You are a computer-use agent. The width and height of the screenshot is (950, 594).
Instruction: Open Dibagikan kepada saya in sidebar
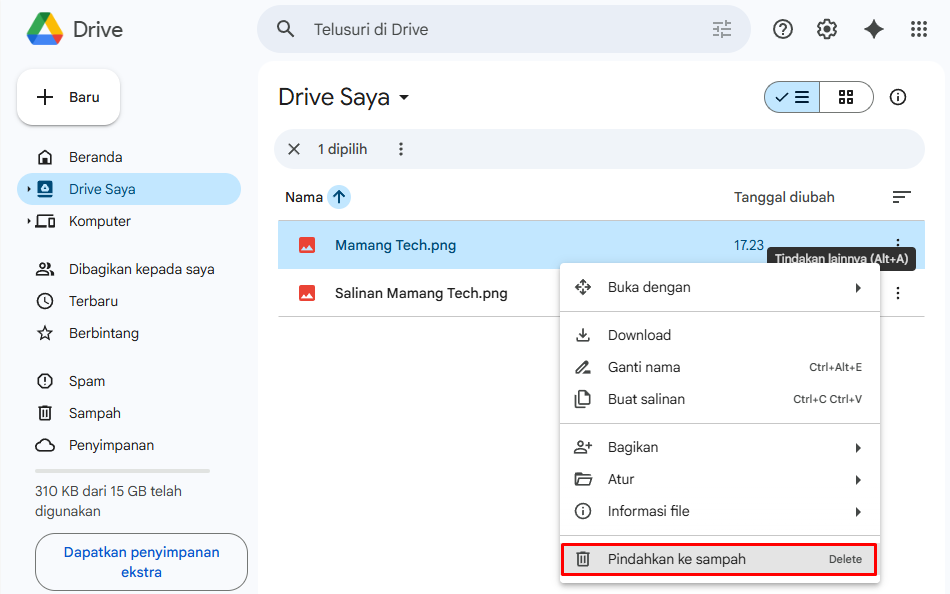(x=129, y=269)
